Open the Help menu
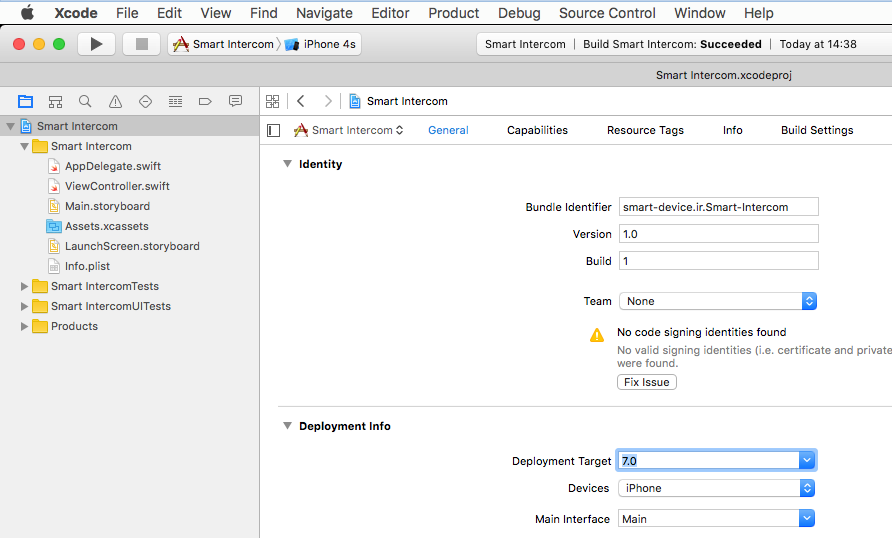This screenshot has width=892, height=538. 758,13
